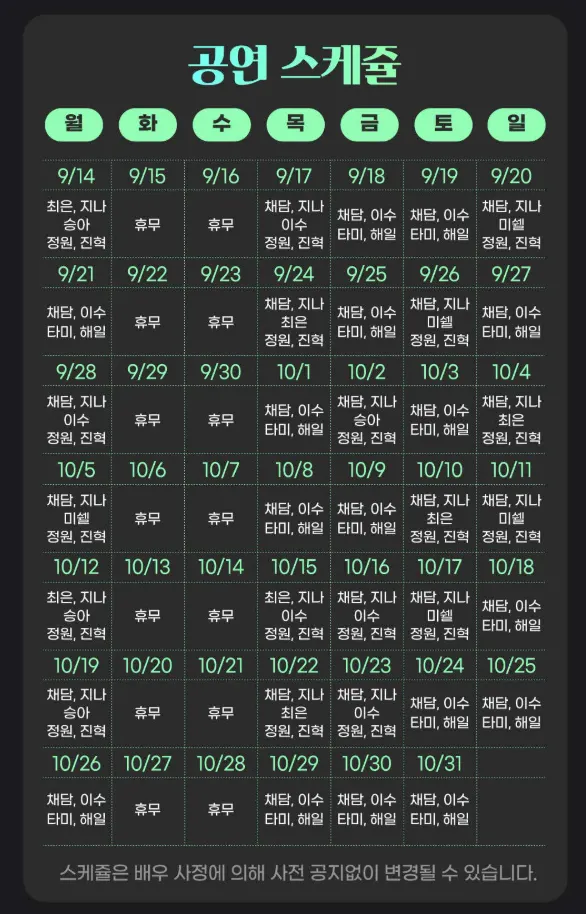Select the 휴무 cell for 10/13
The width and height of the screenshot is (586, 914).
(148, 616)
